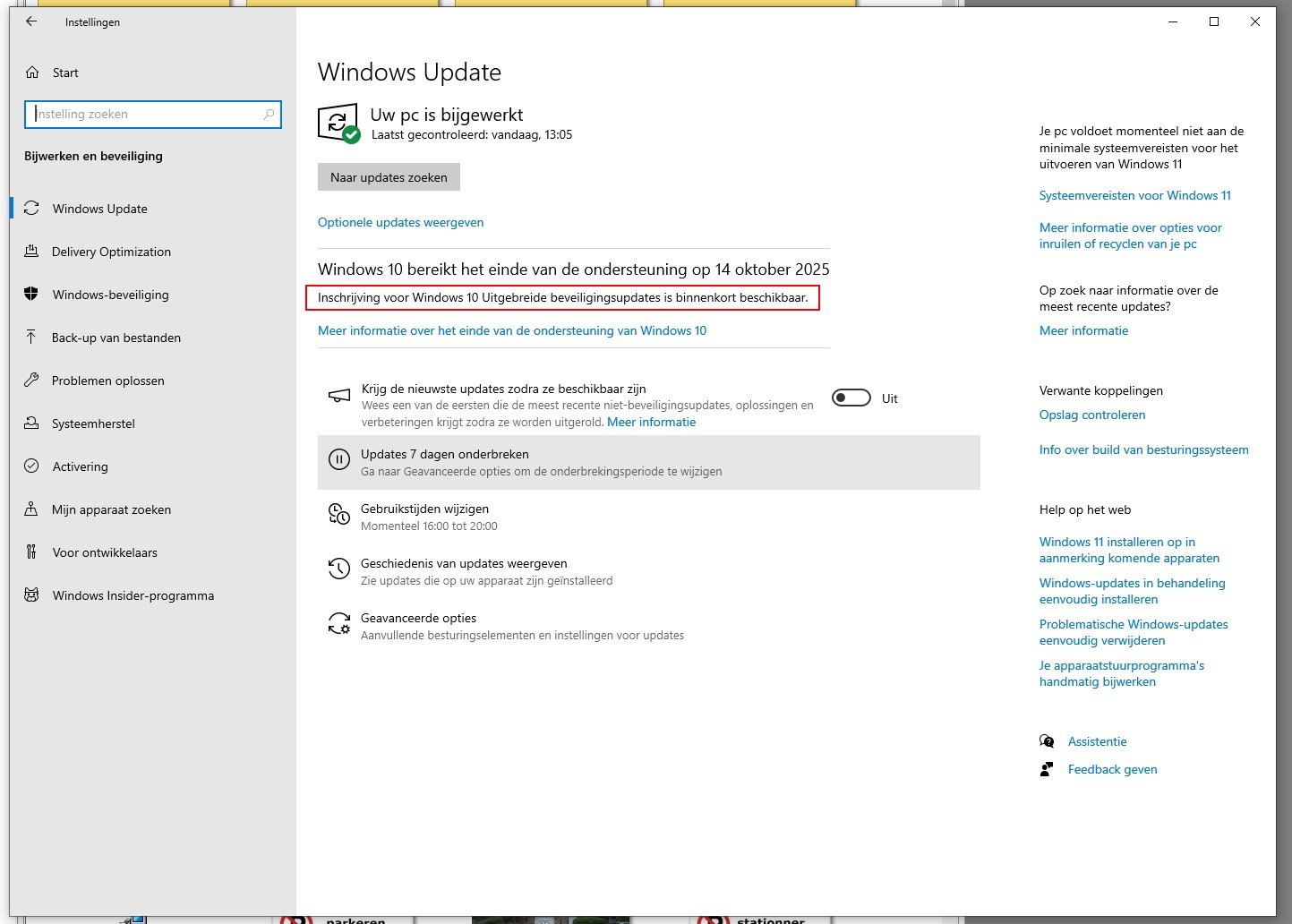The width and height of the screenshot is (1292, 924).
Task: Open Opslag controleren link
Action: (1092, 415)
